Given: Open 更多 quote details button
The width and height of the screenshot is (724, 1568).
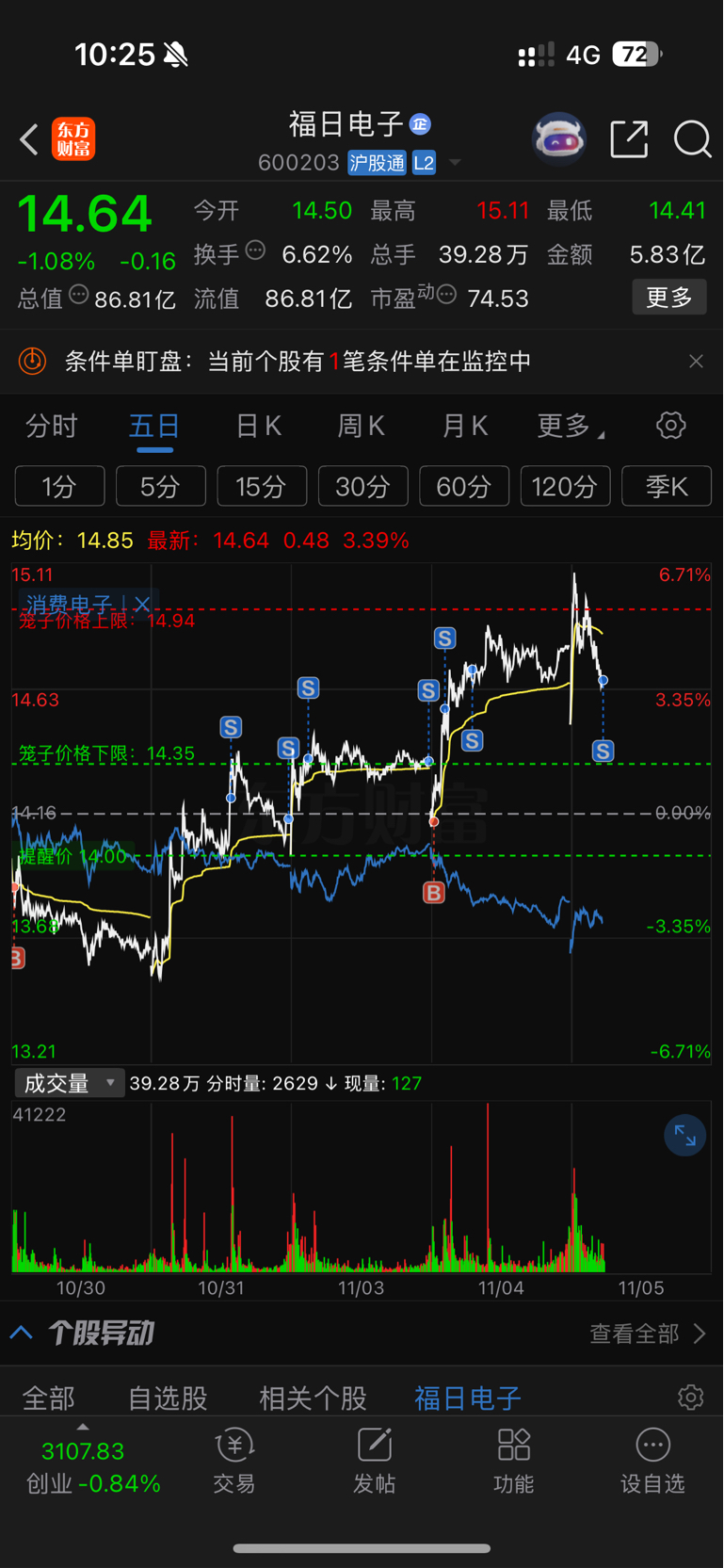Looking at the screenshot, I should click(669, 298).
